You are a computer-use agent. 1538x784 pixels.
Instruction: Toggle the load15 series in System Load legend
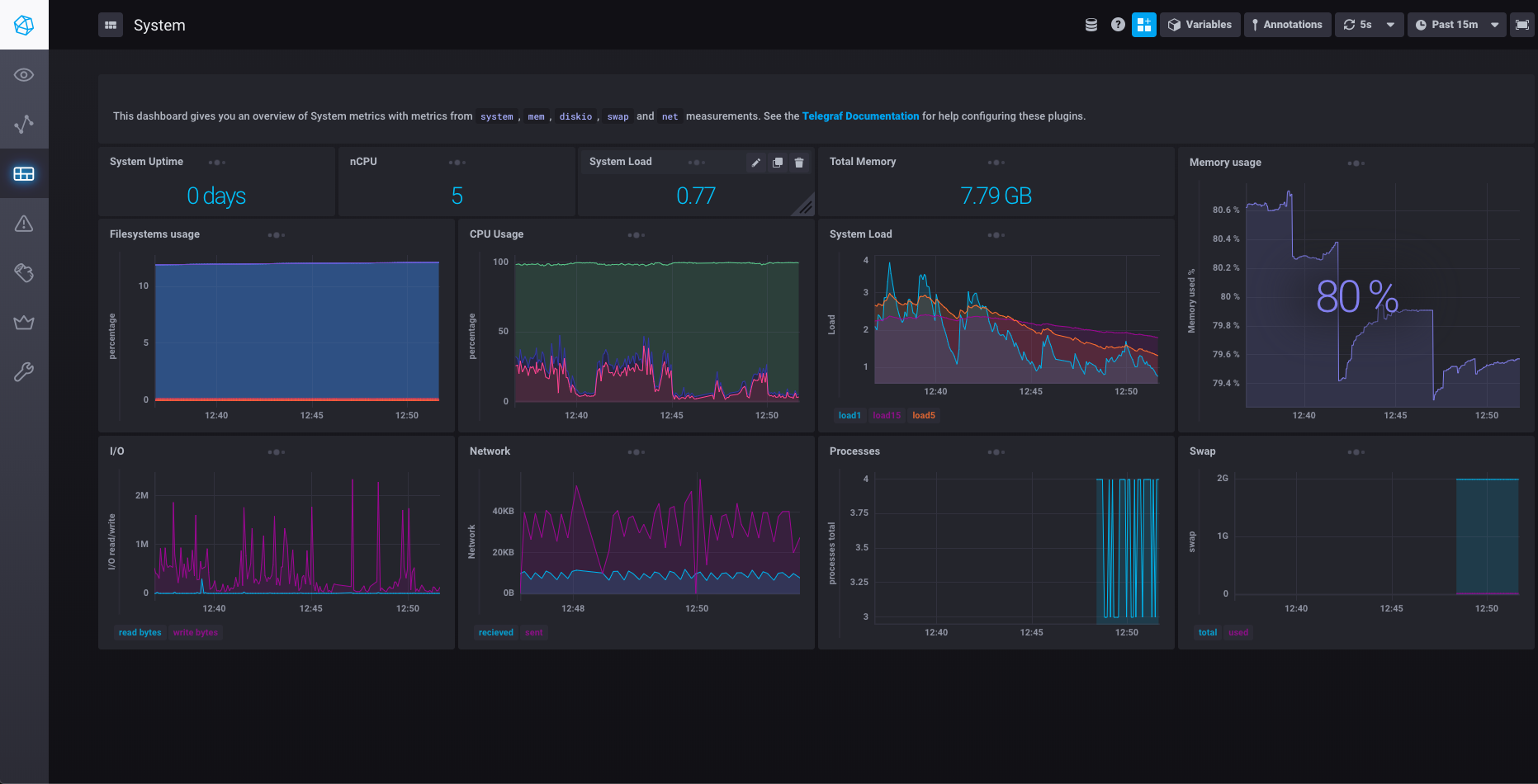coord(887,415)
